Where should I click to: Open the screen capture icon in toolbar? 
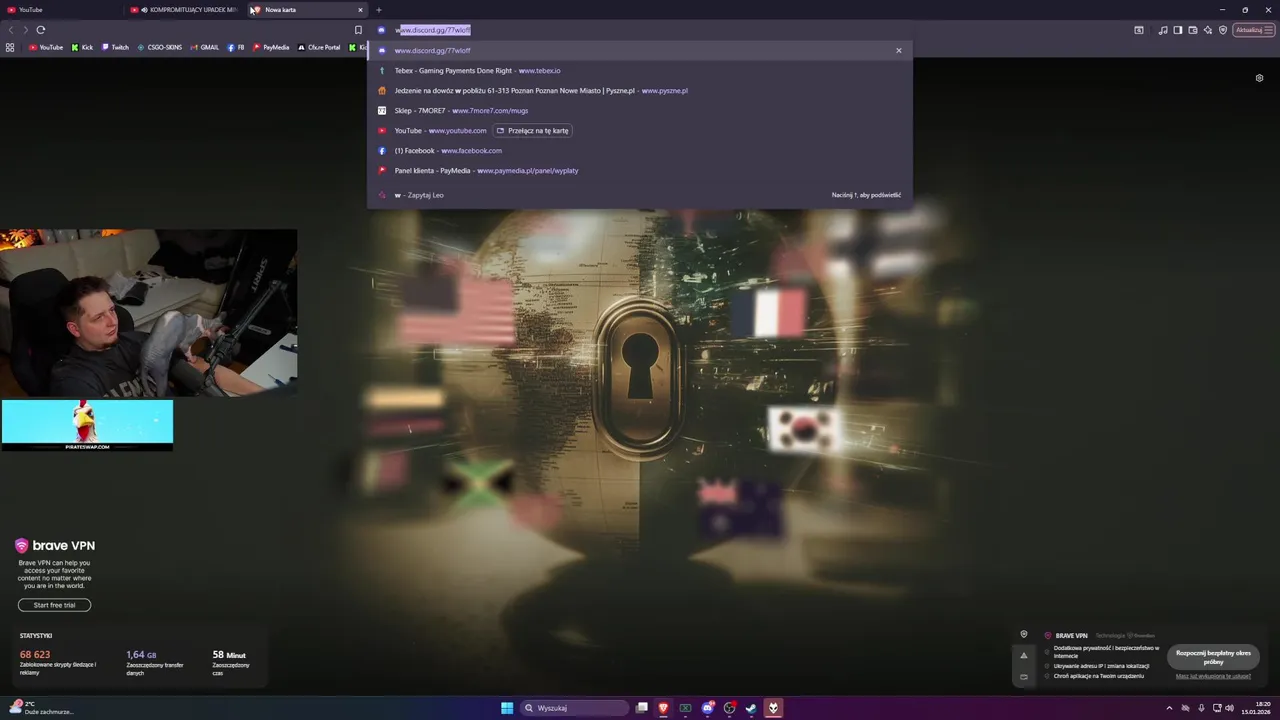(1138, 30)
